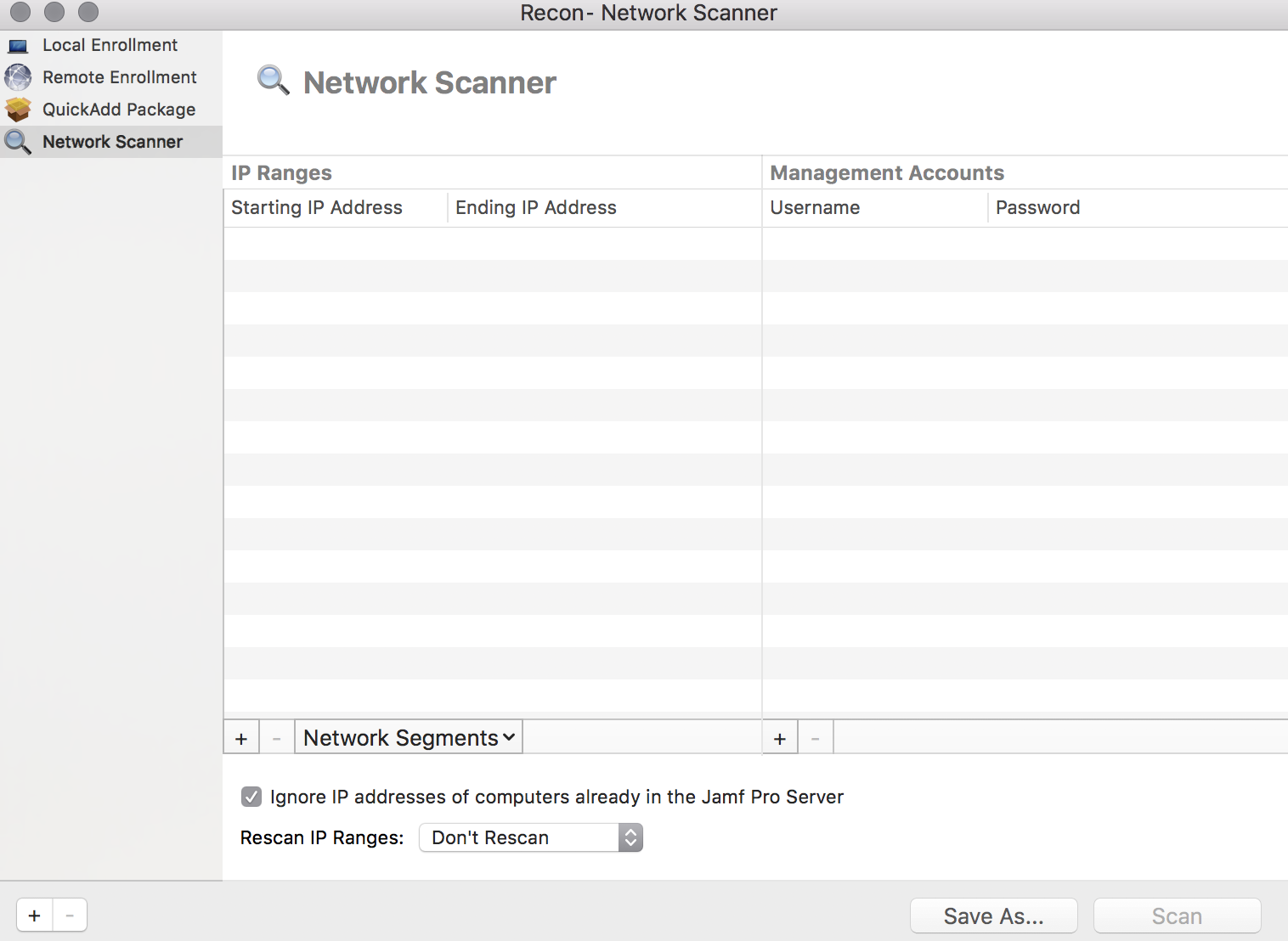Click the sidebar bottom minus button

coord(70,916)
